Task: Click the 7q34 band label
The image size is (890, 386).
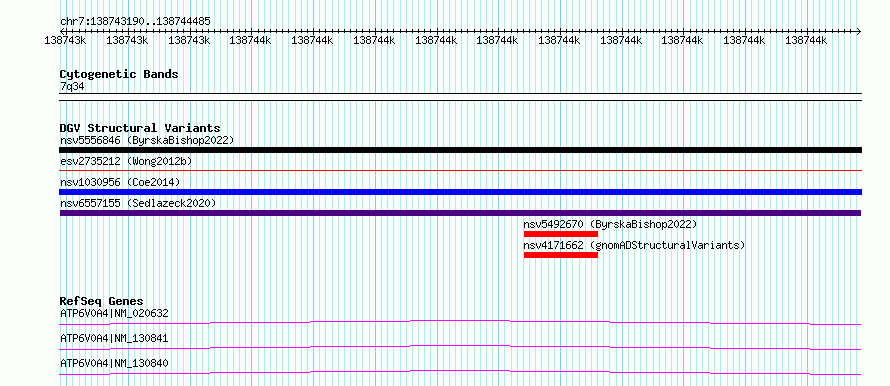Action: [72, 87]
